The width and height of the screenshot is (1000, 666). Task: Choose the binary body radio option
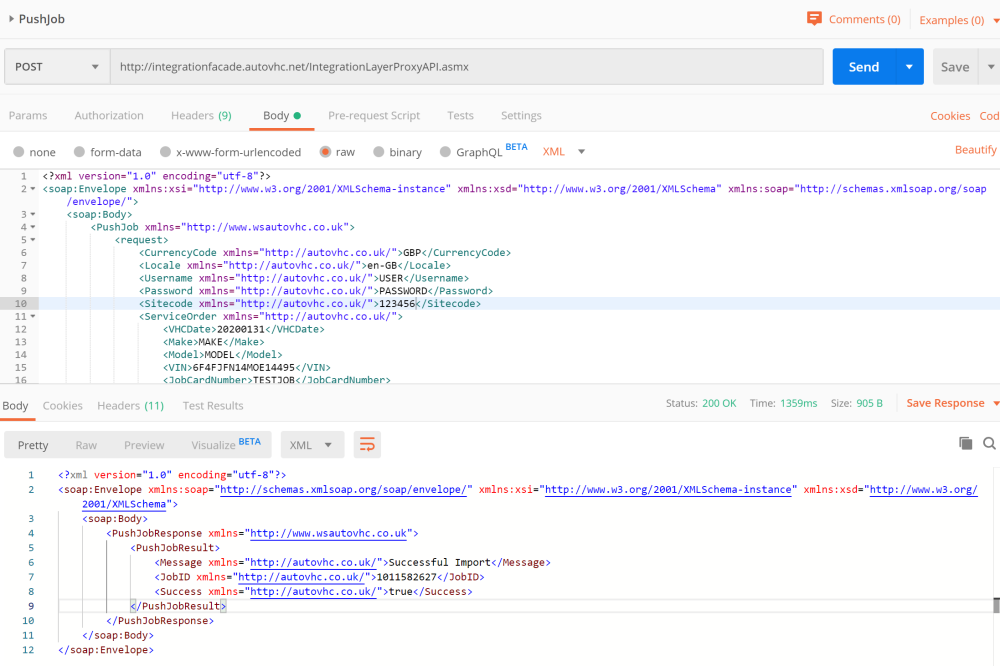(x=379, y=152)
